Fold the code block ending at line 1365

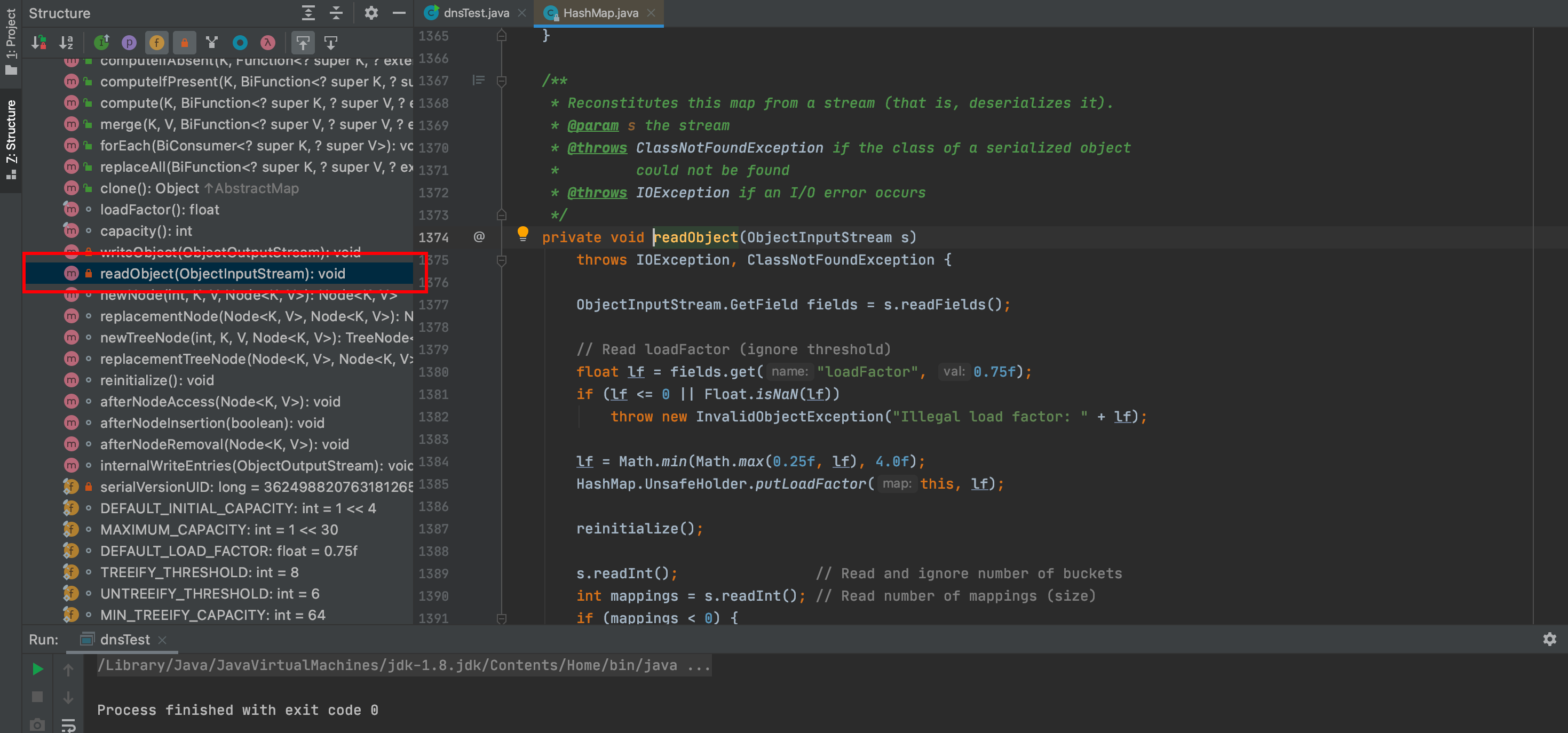pyautogui.click(x=502, y=36)
